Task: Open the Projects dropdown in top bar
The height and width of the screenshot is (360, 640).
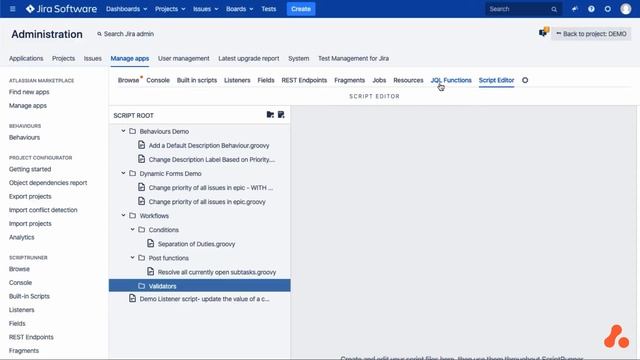Action: pos(170,9)
